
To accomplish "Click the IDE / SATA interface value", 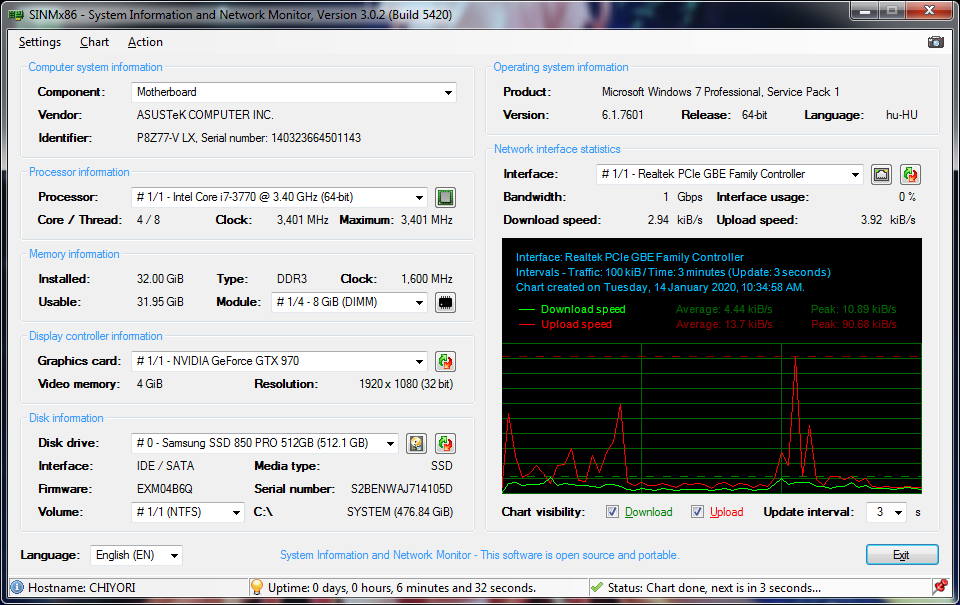I will (165, 466).
